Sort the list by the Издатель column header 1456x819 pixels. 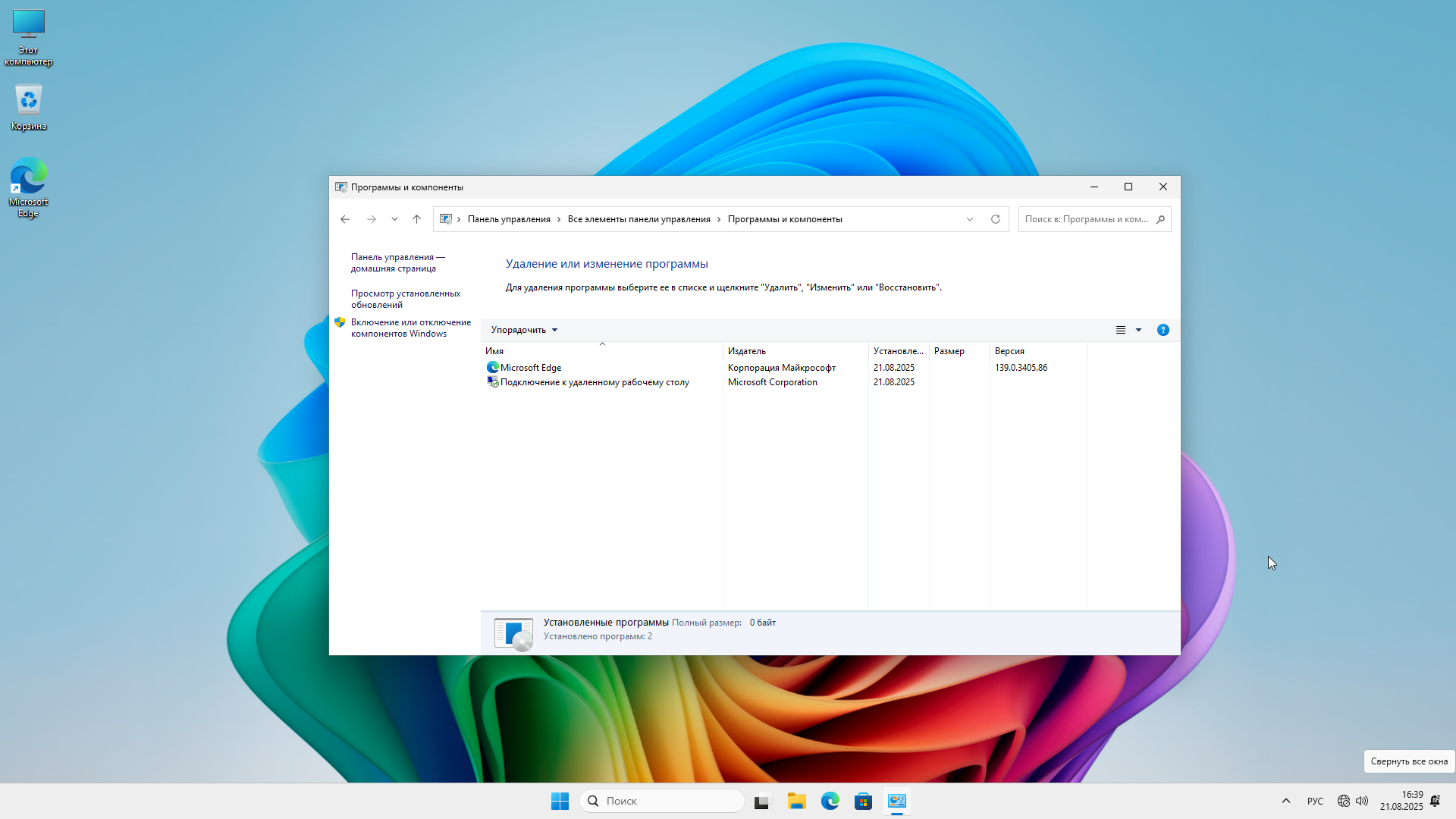pos(747,351)
